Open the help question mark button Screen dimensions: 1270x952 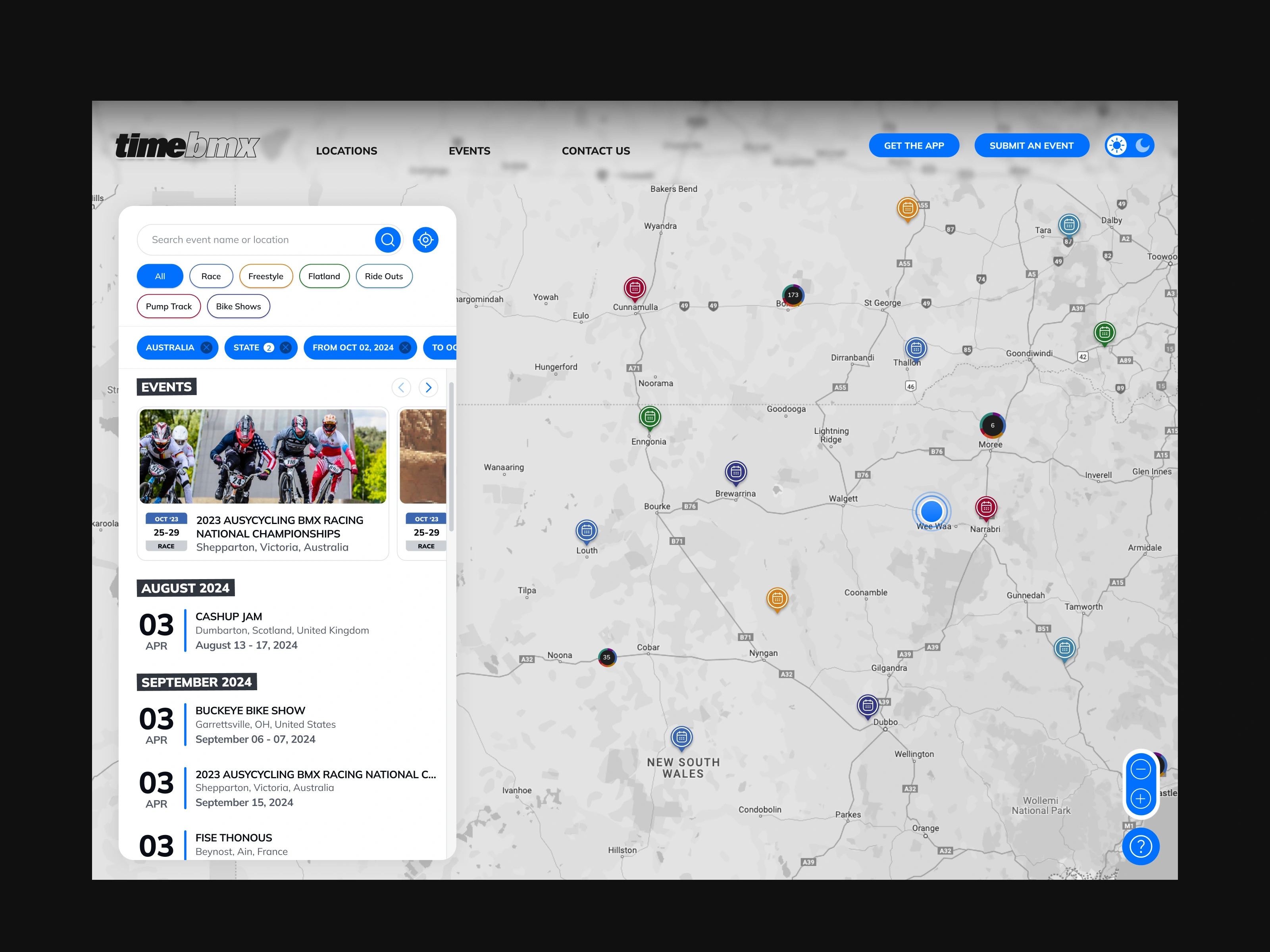pos(1140,846)
